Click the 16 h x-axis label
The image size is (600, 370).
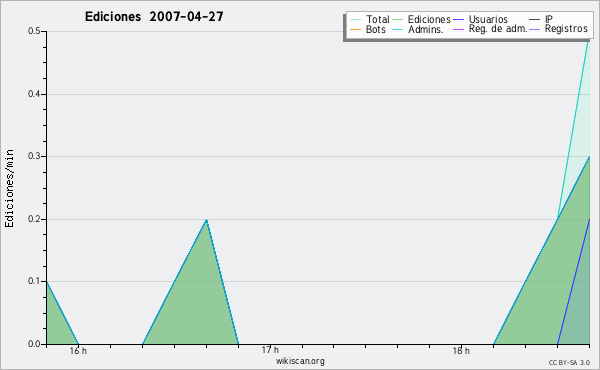pyautogui.click(x=78, y=351)
